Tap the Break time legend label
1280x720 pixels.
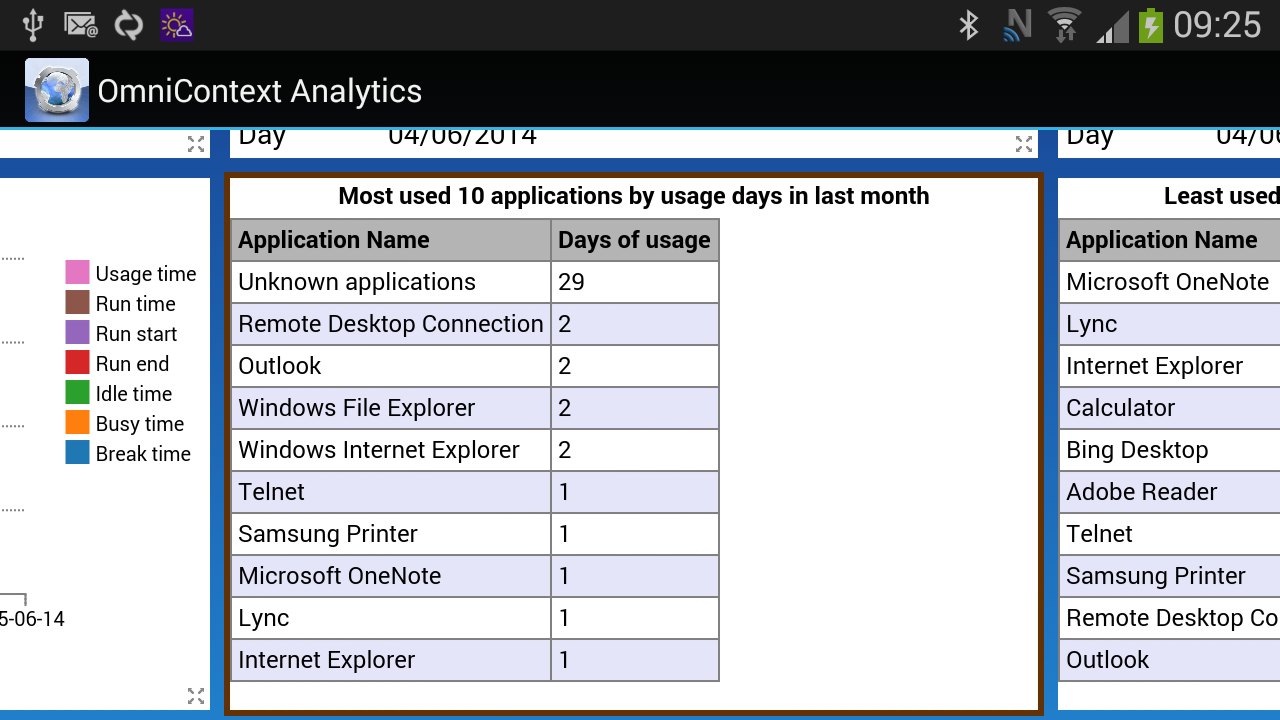pos(143,454)
